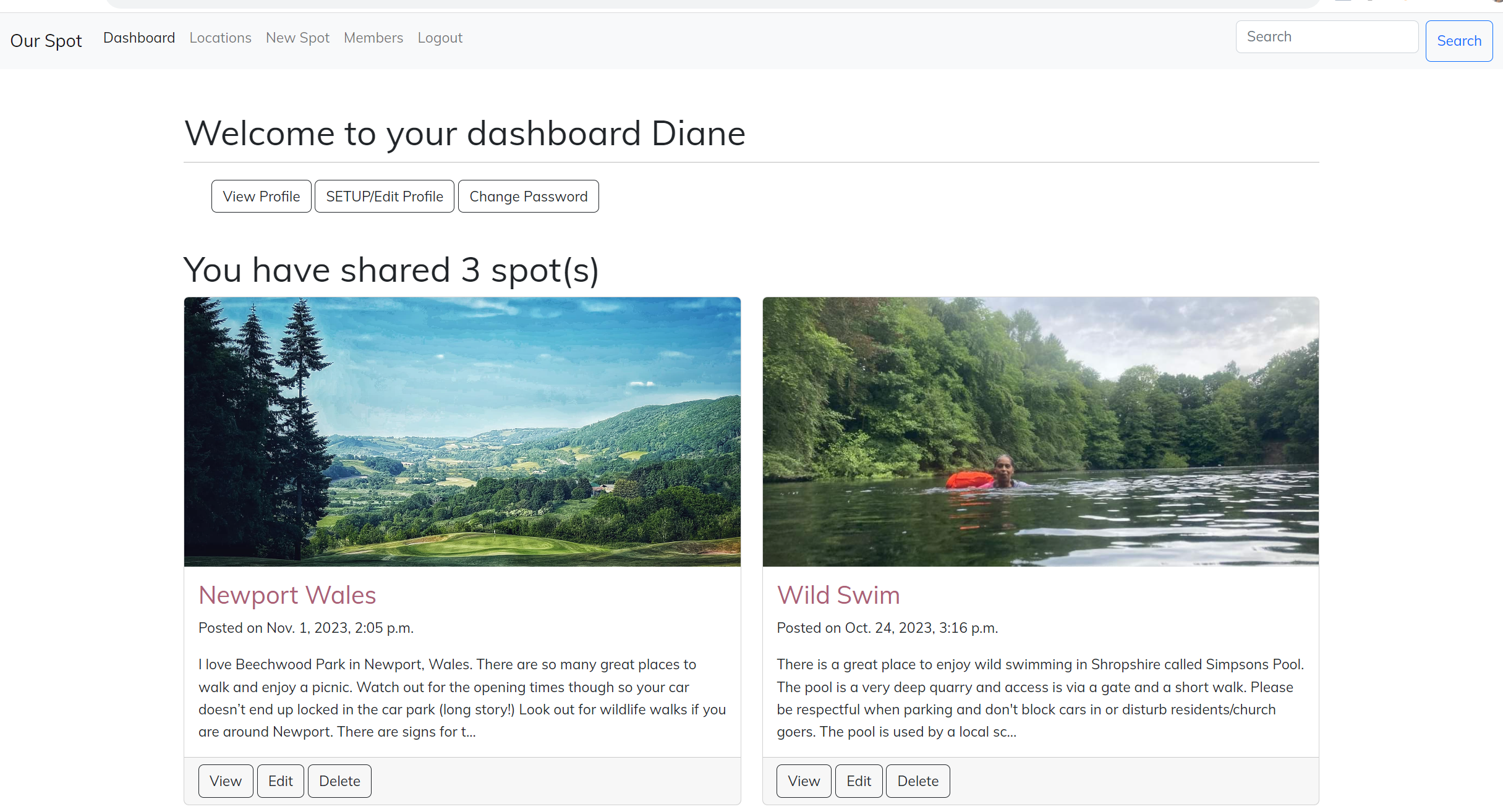Click SETUP/Edit Profile
Image resolution: width=1503 pixels, height=812 pixels.
click(384, 196)
